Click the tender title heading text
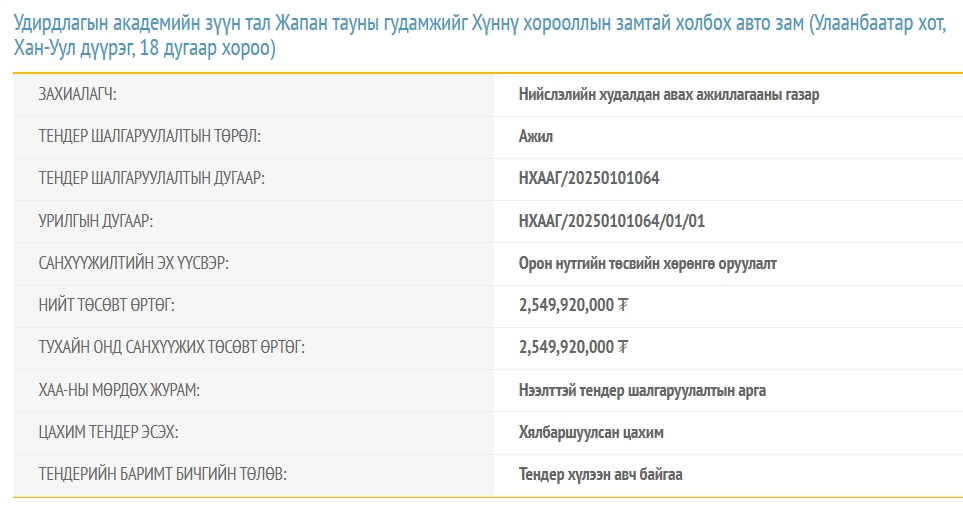The image size is (963, 512). click(x=480, y=36)
